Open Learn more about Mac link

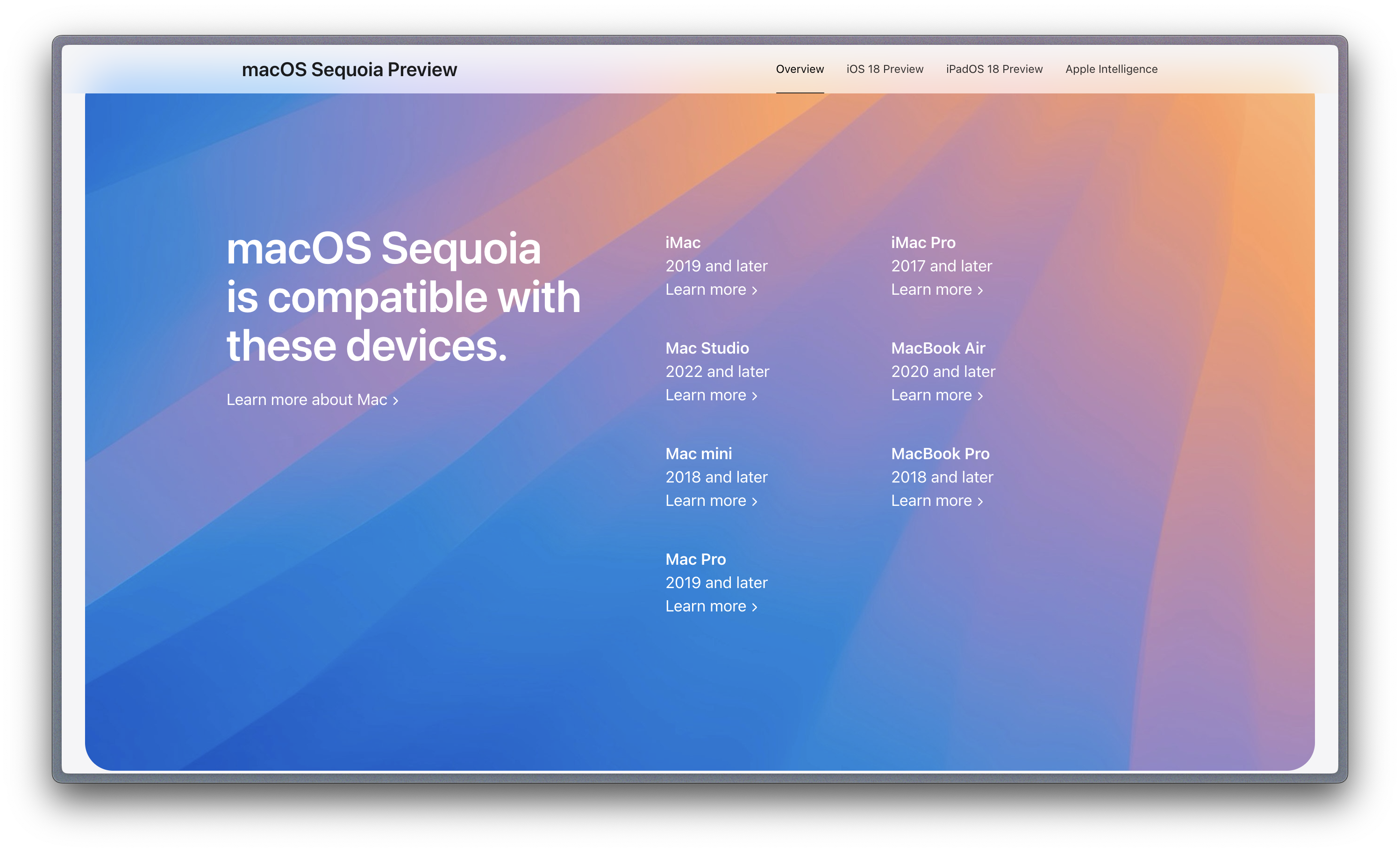coord(307,400)
